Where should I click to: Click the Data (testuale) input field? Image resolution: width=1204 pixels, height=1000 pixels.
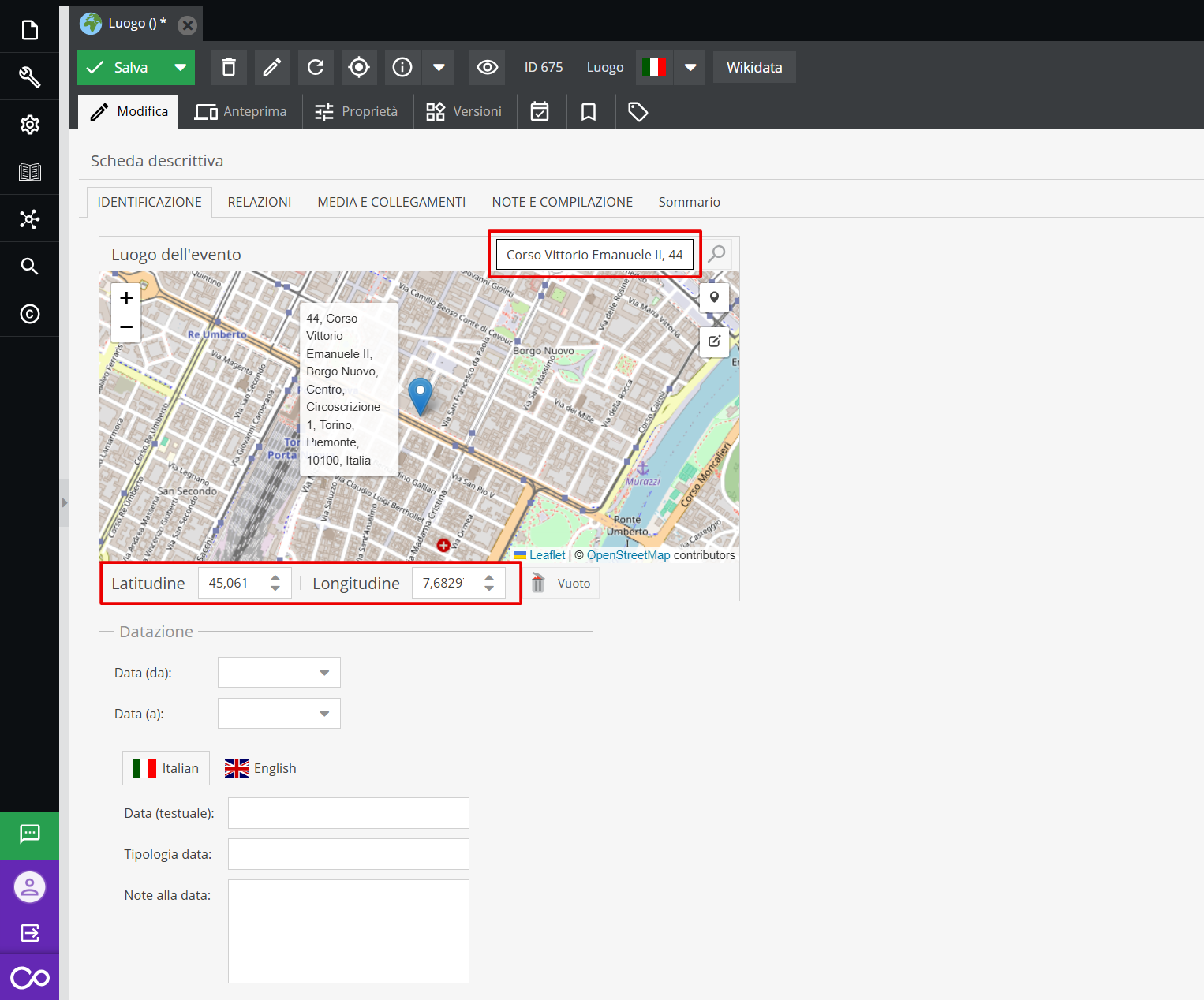point(349,813)
